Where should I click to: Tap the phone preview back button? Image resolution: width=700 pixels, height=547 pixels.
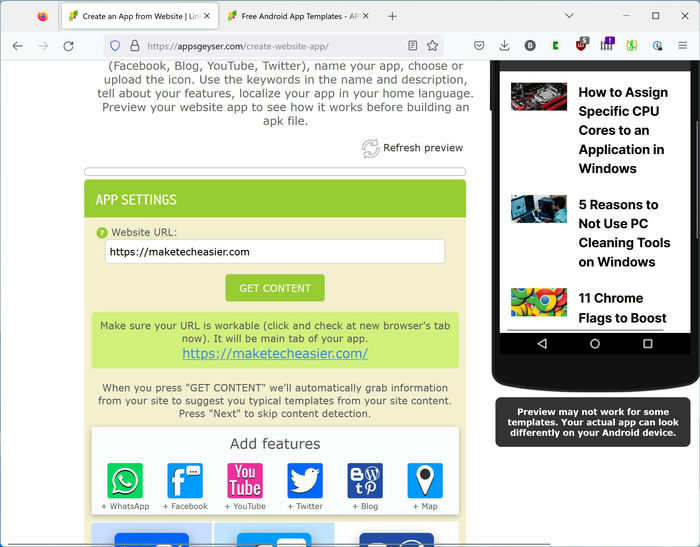542,343
